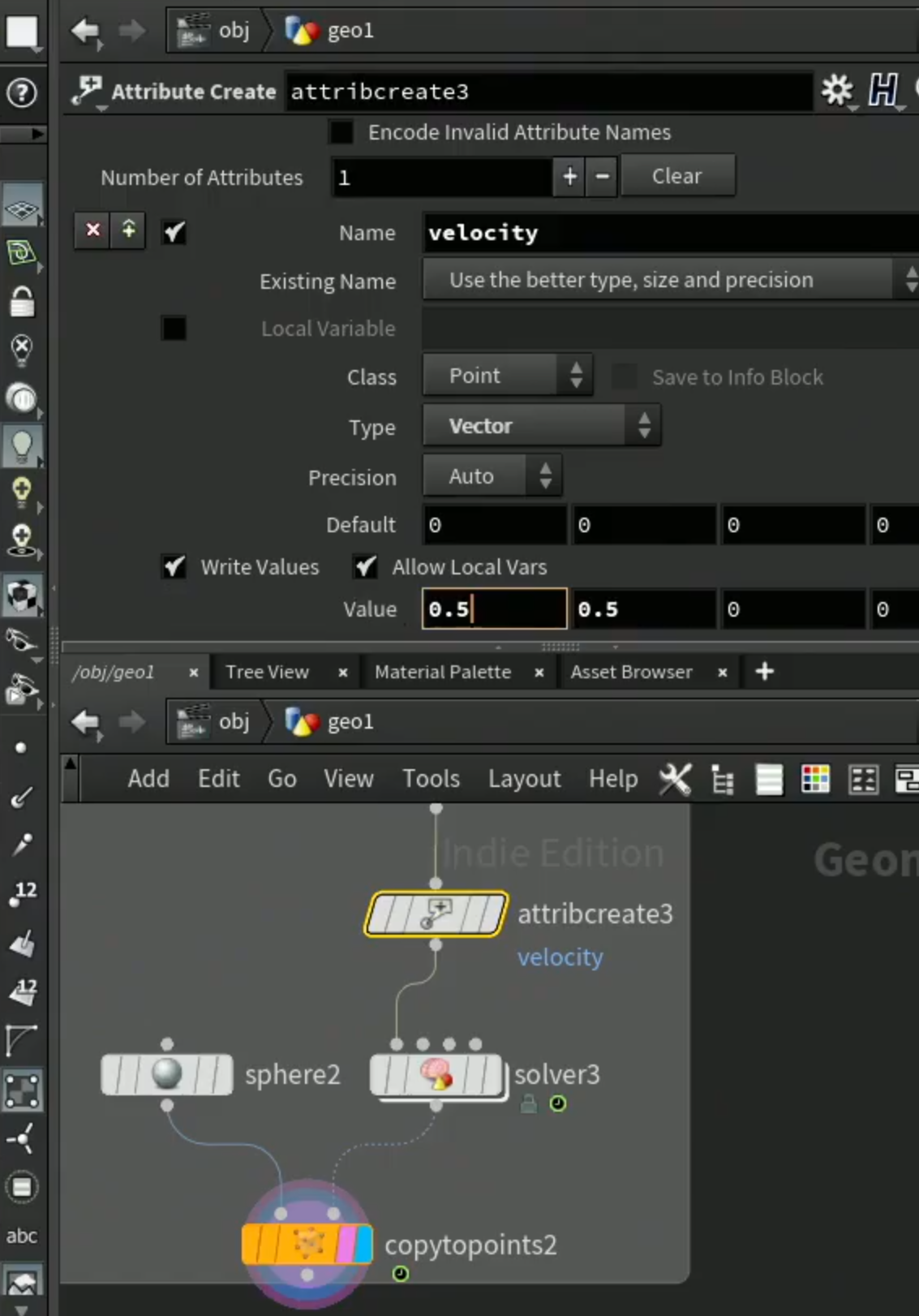Uncheck the Write Values checkbox
This screenshot has height=1316, width=919.
click(x=174, y=566)
